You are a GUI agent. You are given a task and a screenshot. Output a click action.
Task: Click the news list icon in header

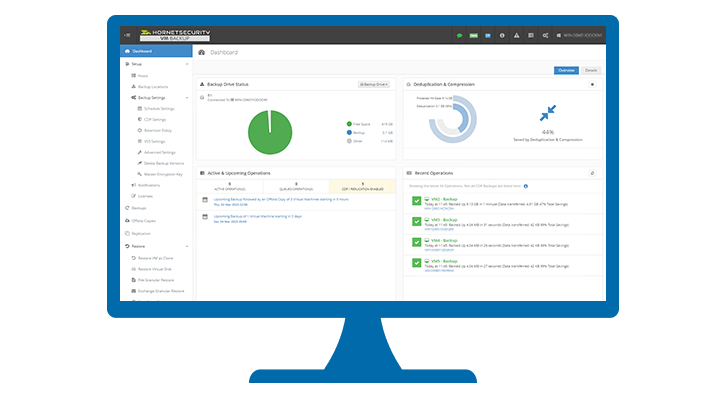point(531,36)
